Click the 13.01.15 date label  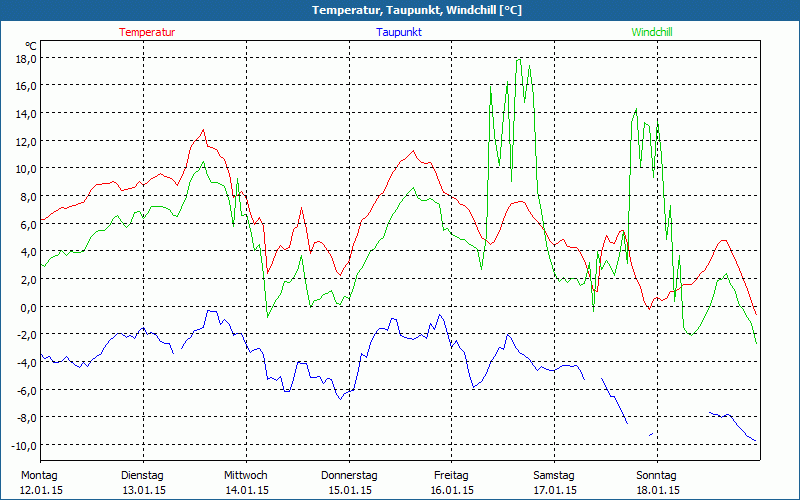click(x=144, y=490)
